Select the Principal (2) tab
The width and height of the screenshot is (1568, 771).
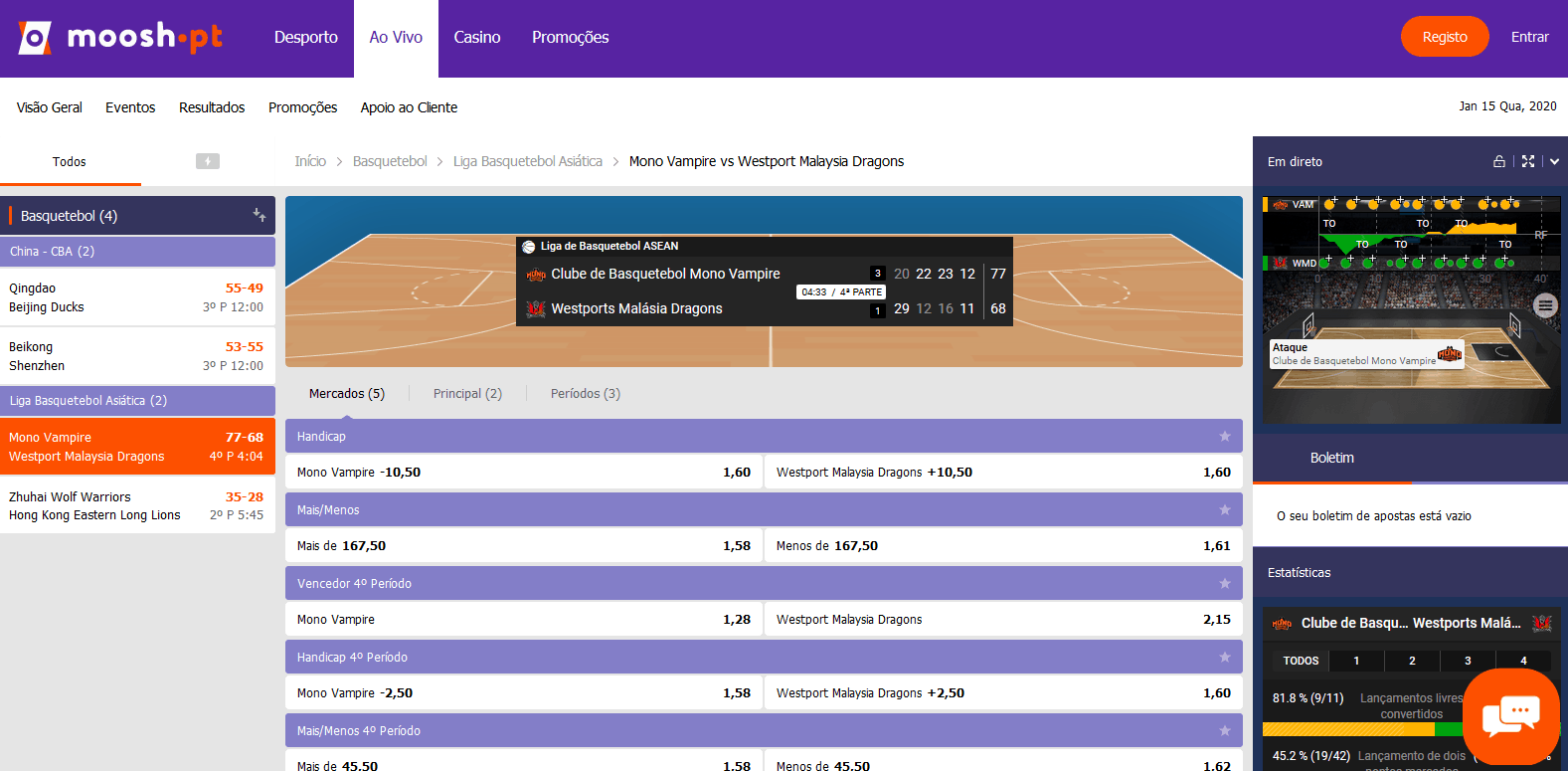(x=467, y=394)
